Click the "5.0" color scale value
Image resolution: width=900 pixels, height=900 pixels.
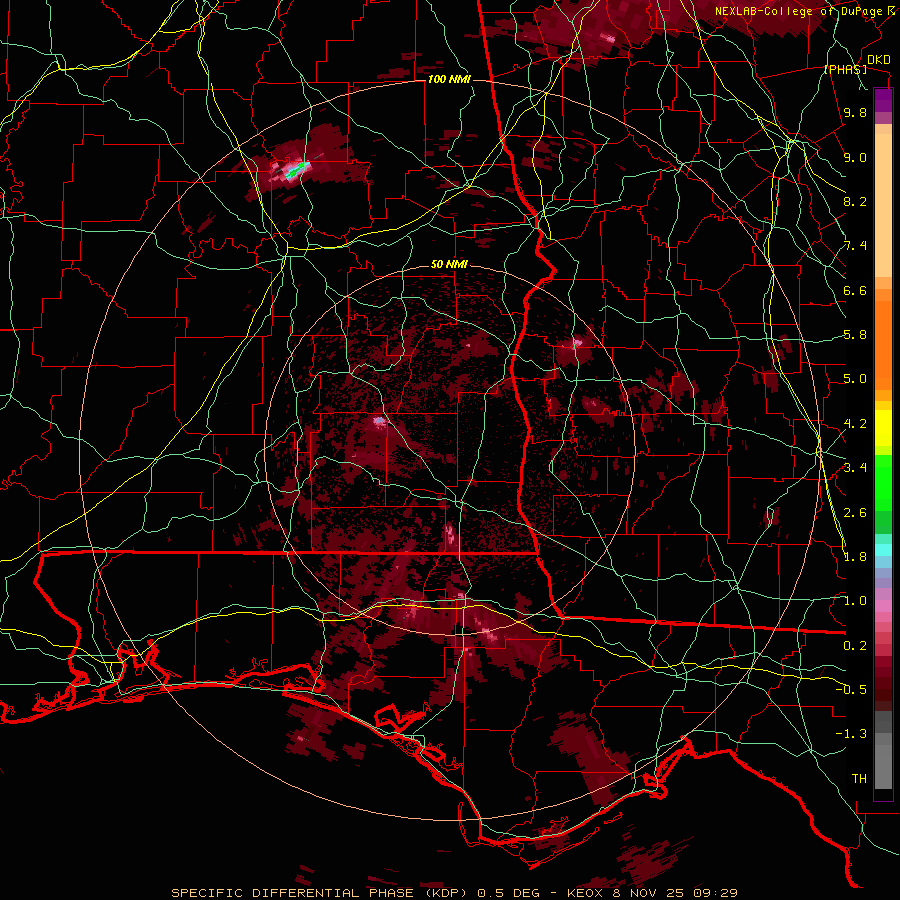(855, 379)
